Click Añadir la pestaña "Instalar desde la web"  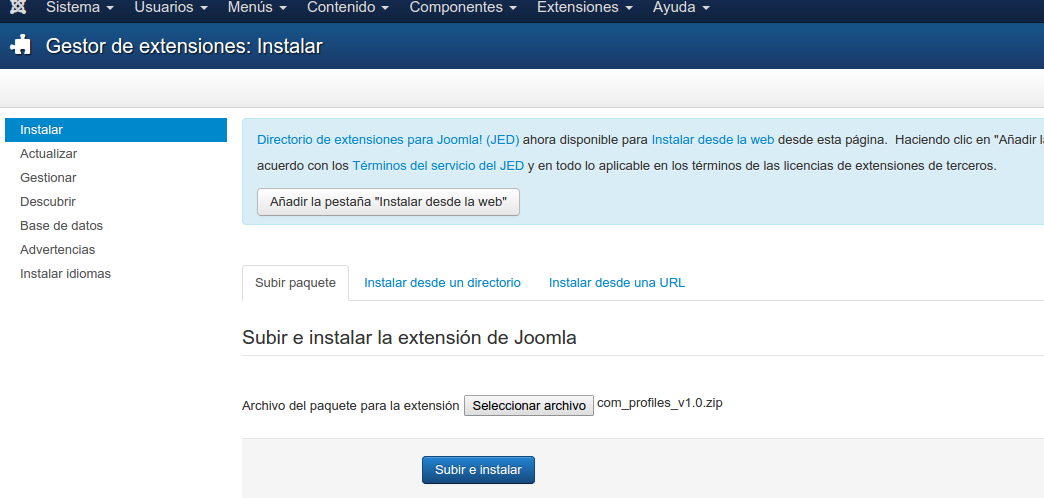(x=388, y=202)
